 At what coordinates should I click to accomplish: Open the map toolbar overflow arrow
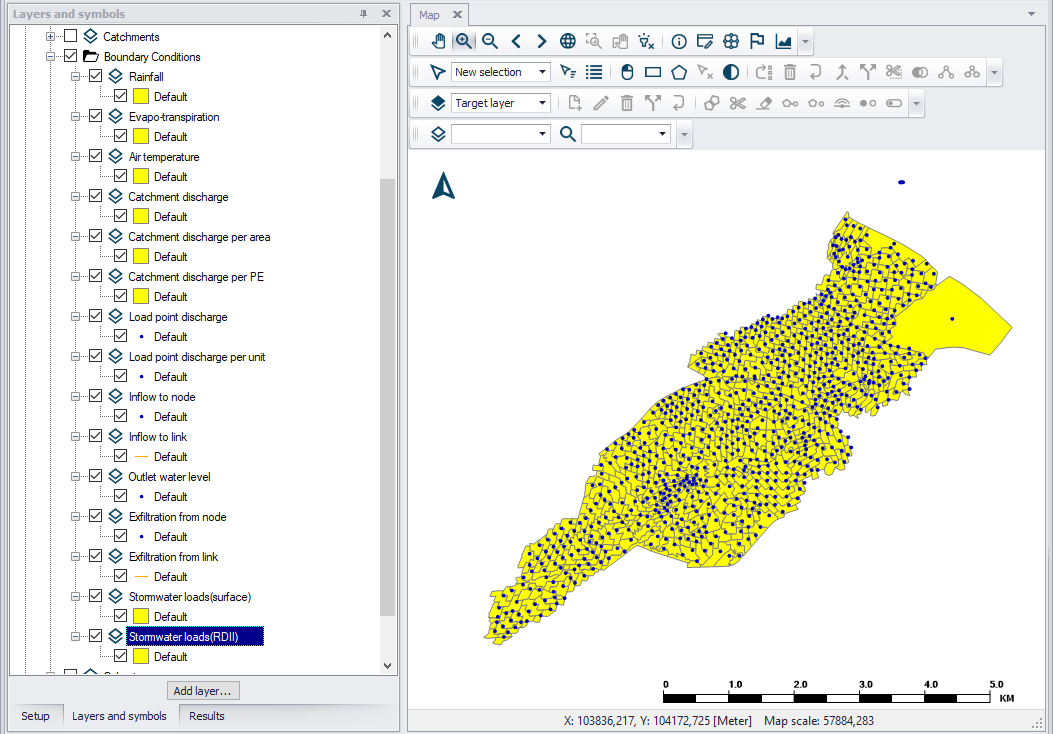tap(805, 42)
